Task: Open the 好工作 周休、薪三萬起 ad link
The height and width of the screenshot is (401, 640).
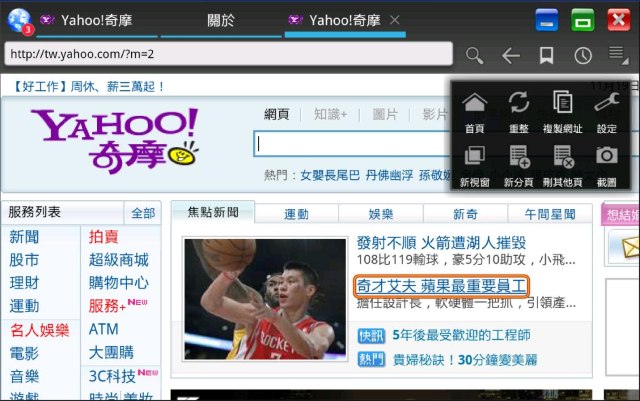Action: pos(88,87)
